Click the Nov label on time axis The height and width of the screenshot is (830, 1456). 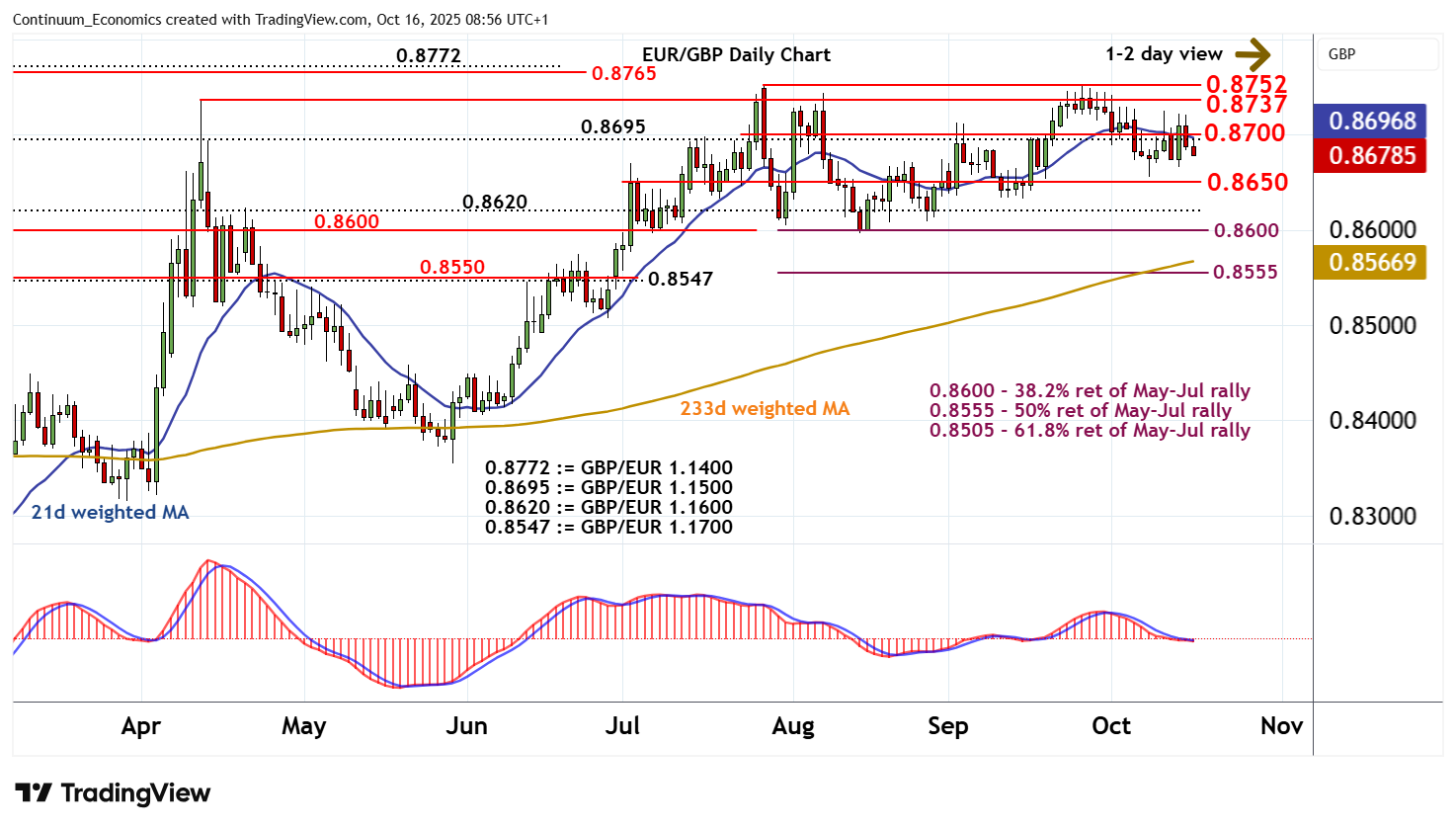[1281, 726]
